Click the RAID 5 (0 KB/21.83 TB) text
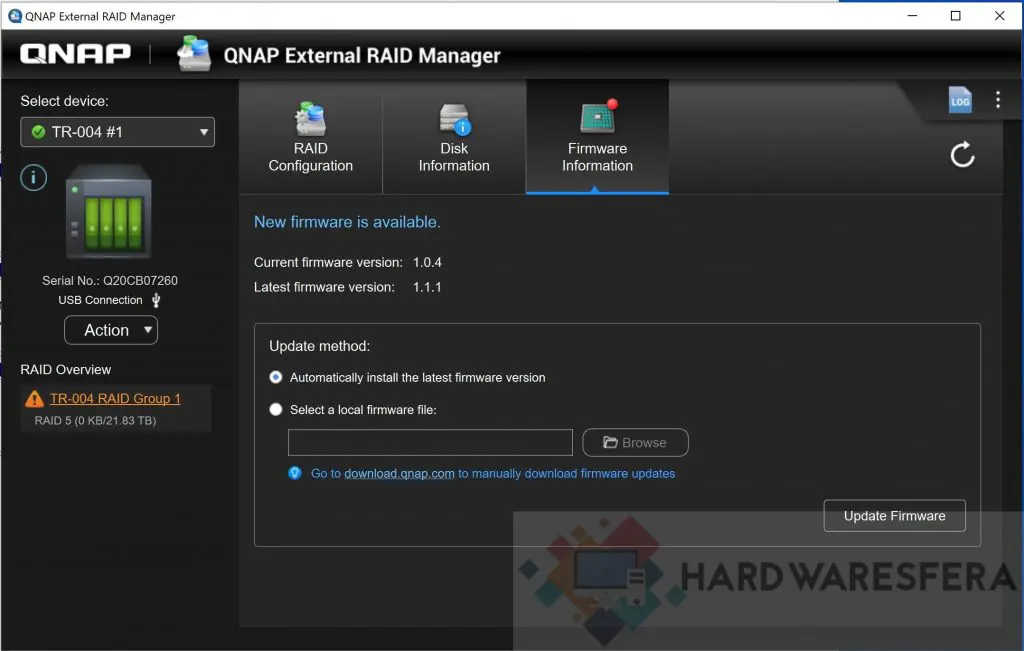Image resolution: width=1024 pixels, height=651 pixels. 95,421
